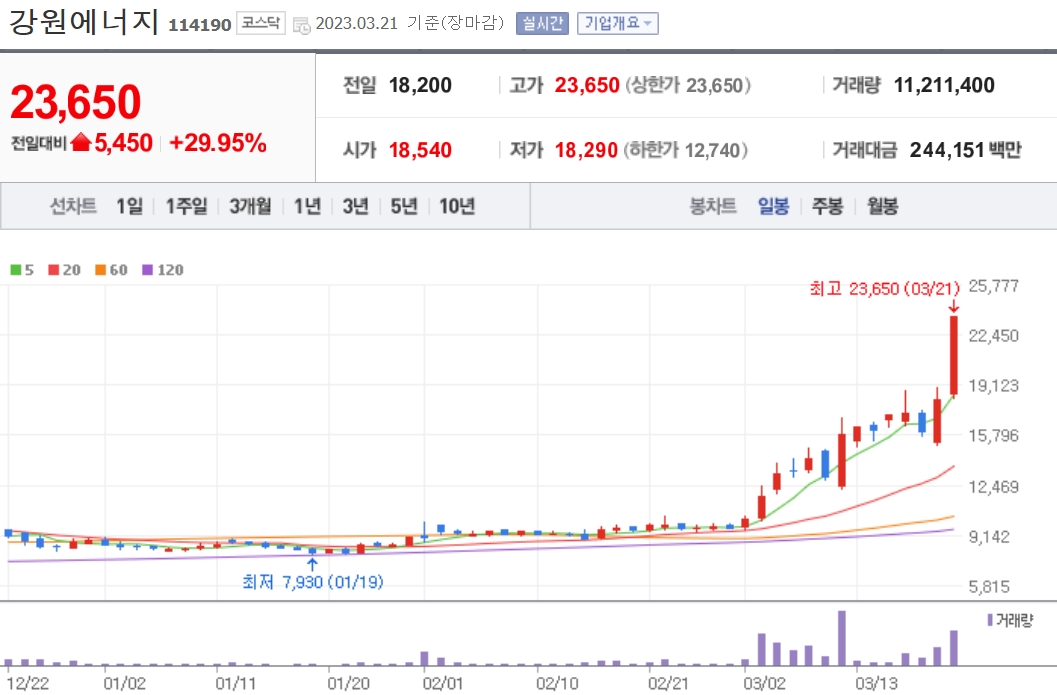The height and width of the screenshot is (695, 1057).
Task: Select the 10년 line chart tab
Action: (457, 206)
